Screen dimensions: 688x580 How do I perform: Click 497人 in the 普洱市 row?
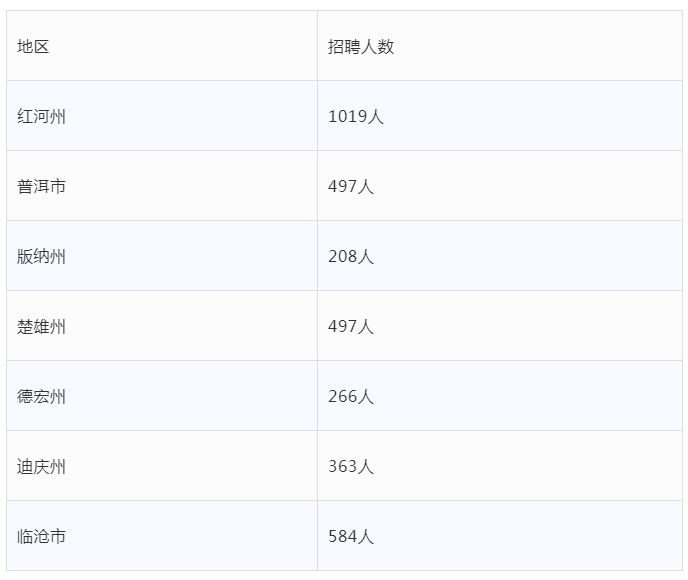point(350,187)
